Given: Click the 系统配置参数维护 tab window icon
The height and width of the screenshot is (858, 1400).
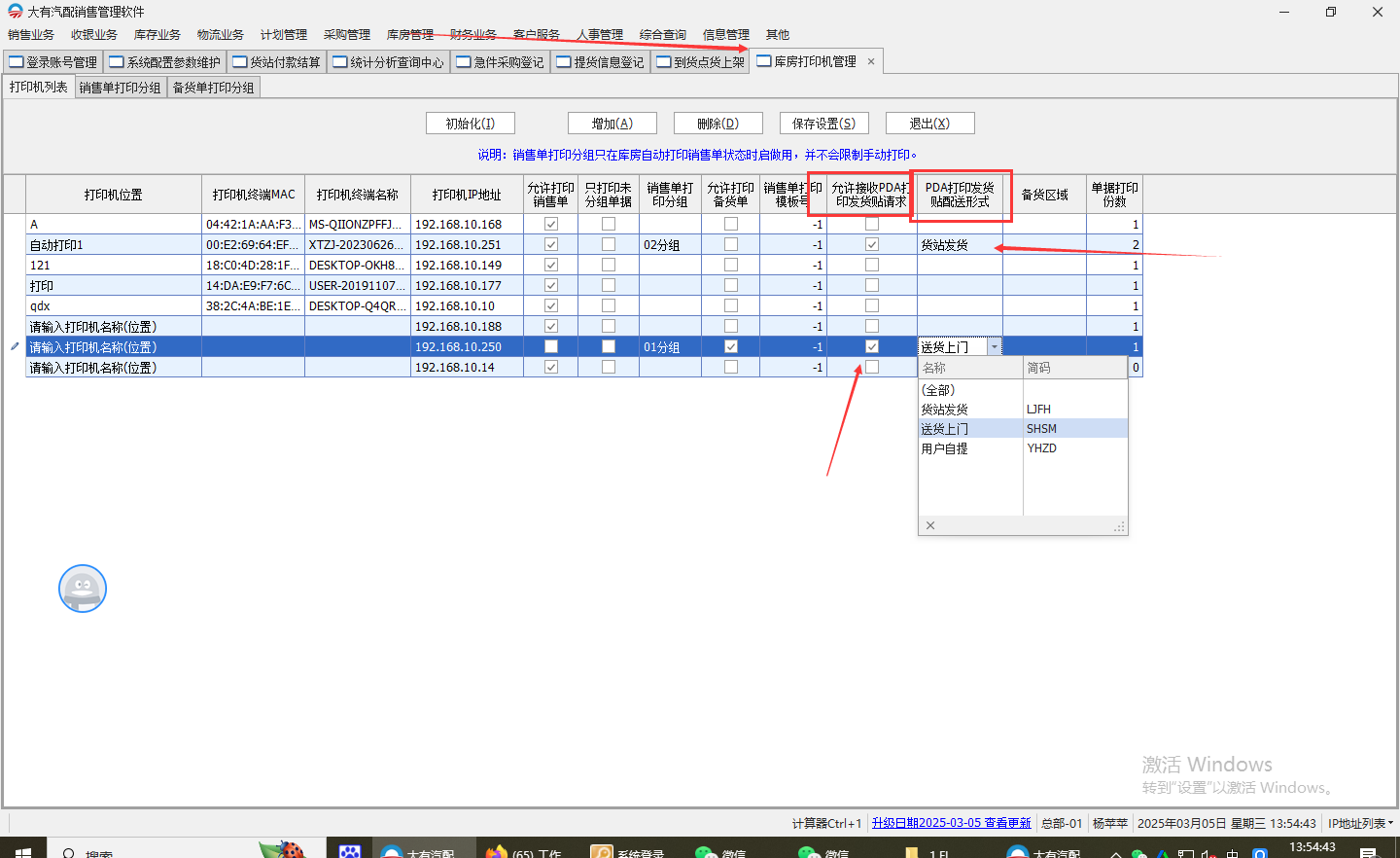Looking at the screenshot, I should (x=117, y=62).
